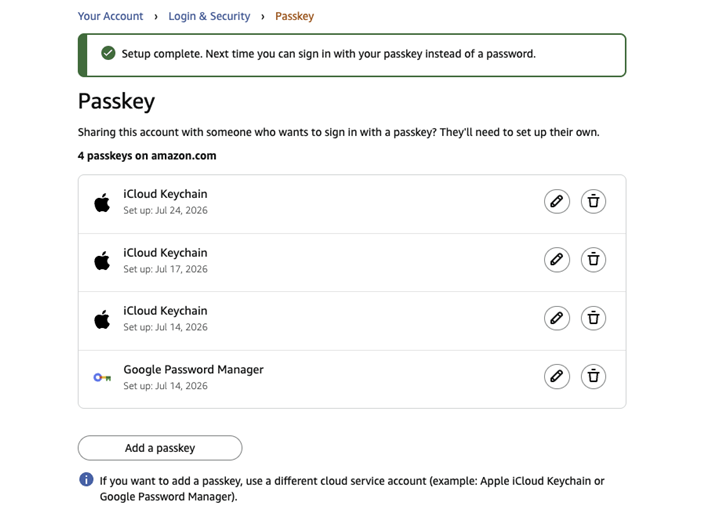Viewport: 722px width, 532px height.
Task: Click the green checkmark success icon
Action: coord(108,53)
